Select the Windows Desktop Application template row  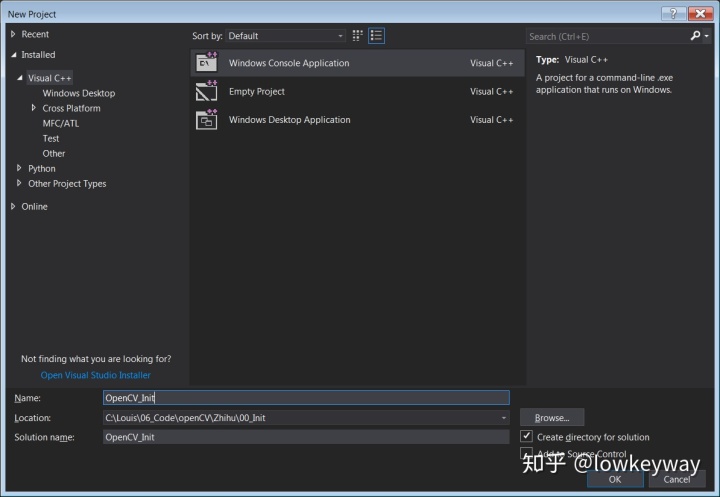[357, 119]
